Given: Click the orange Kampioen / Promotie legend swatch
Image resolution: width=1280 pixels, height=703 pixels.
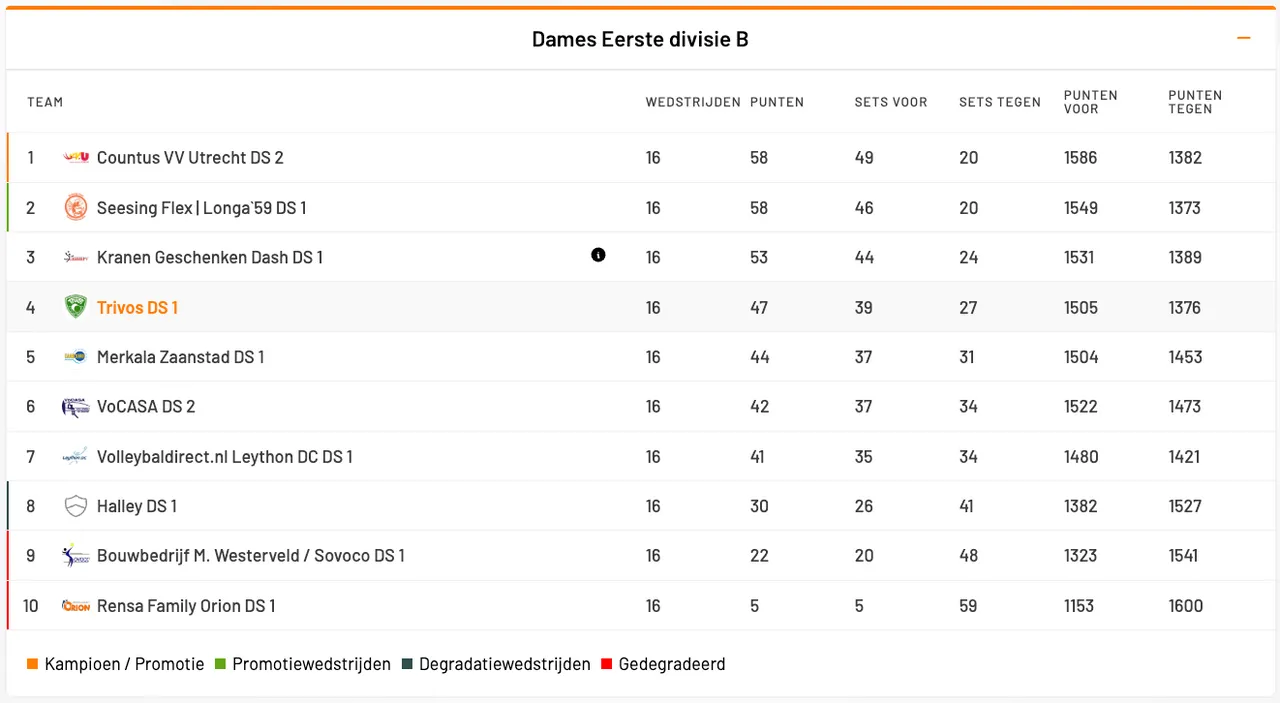Looking at the screenshot, I should (33, 664).
